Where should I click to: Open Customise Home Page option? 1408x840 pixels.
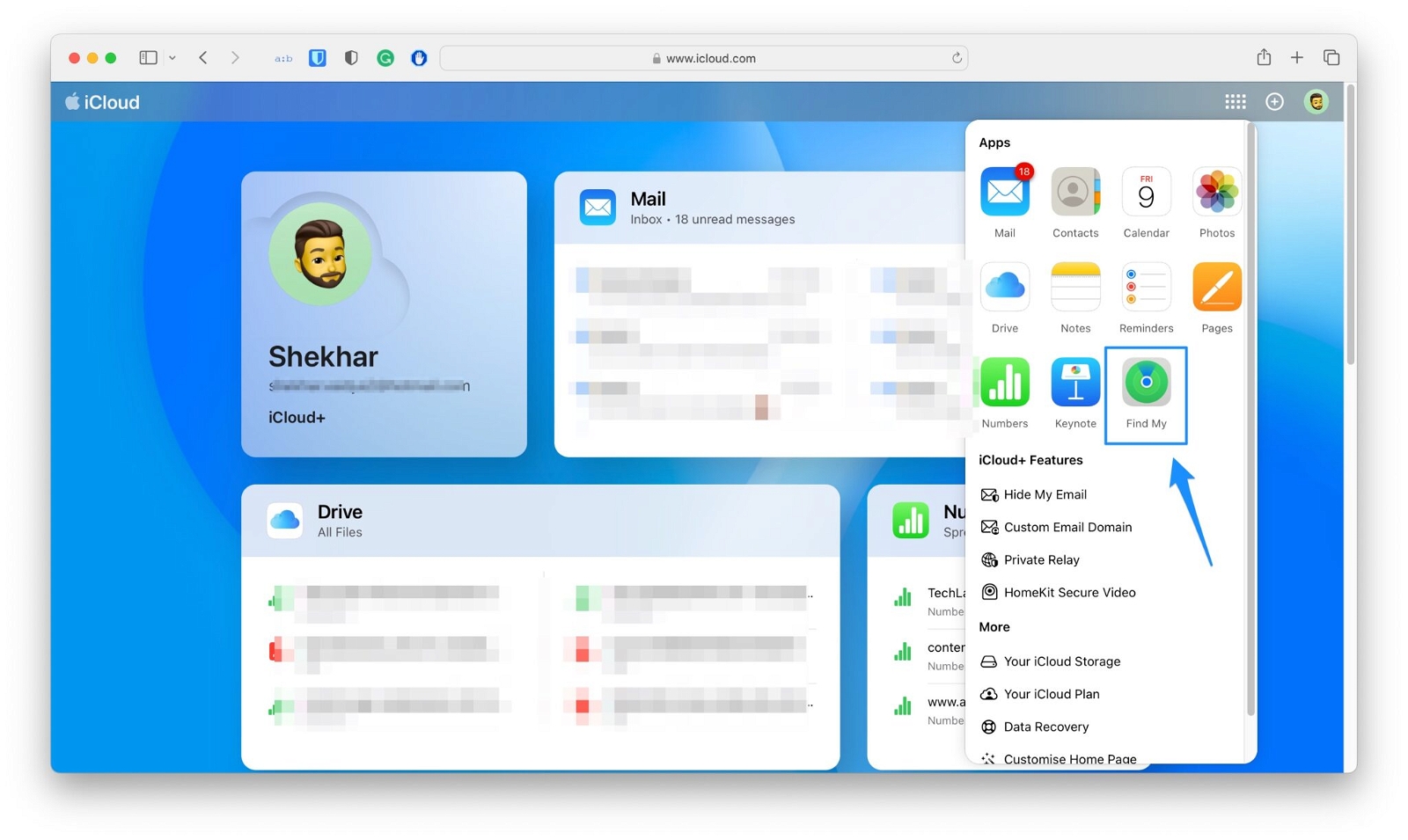click(1058, 759)
